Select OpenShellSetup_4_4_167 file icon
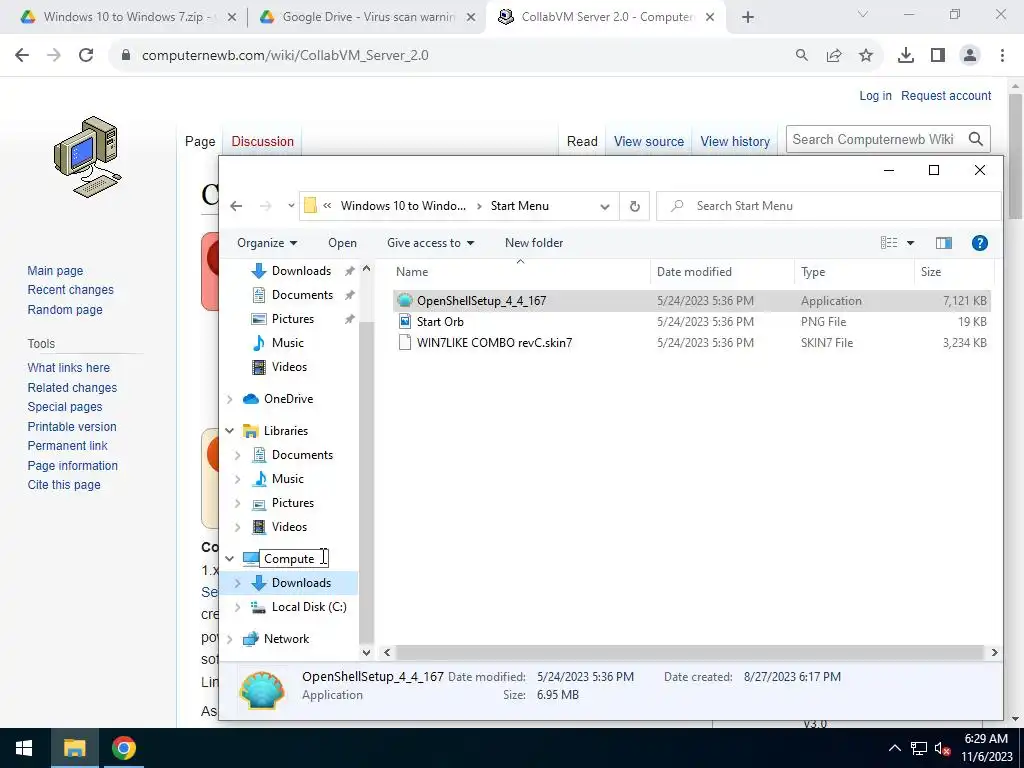 point(405,301)
